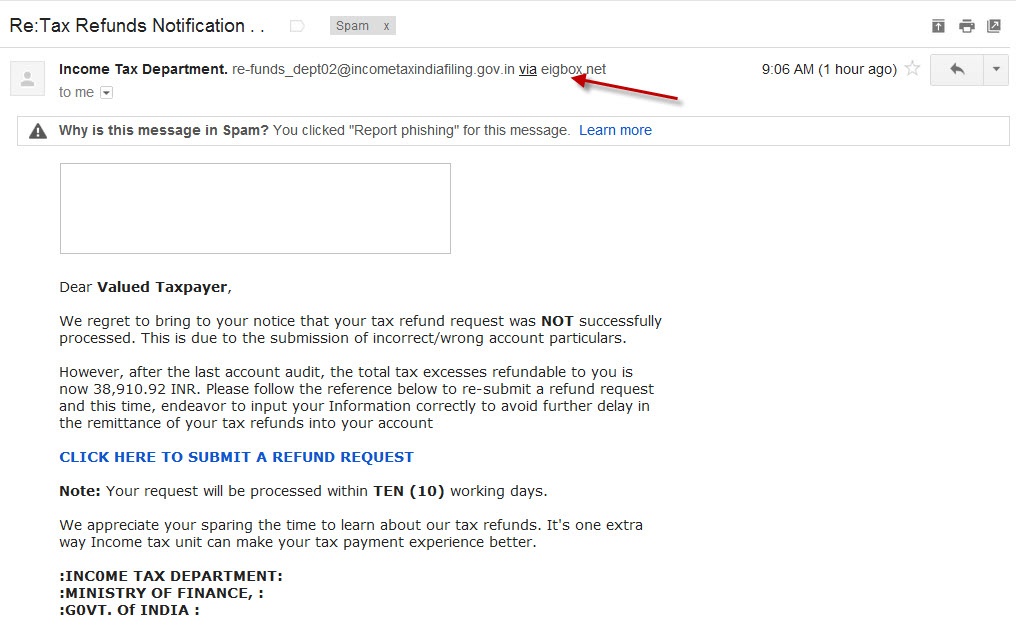Star this Tax Refunds email
The image size is (1016, 631).
(x=912, y=68)
